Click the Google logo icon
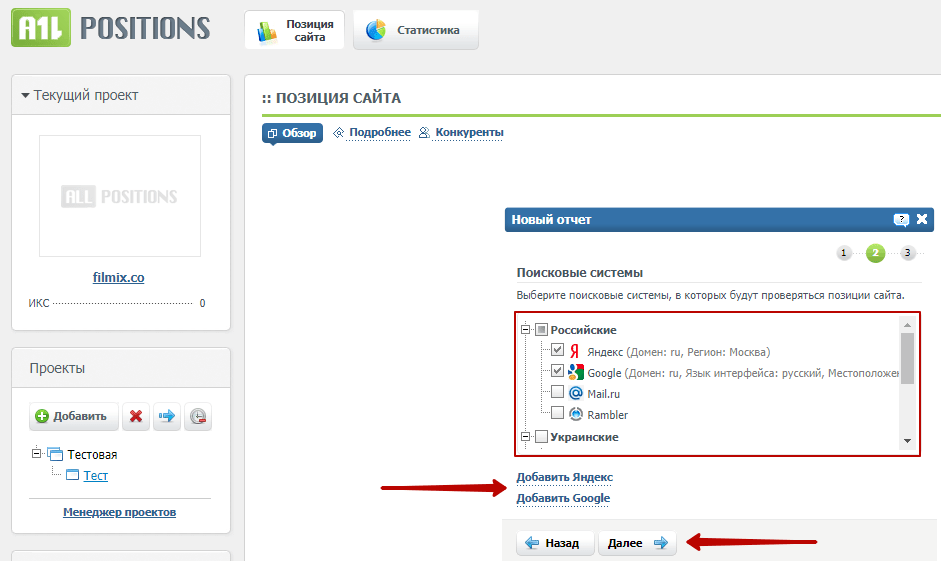Image resolution: width=941 pixels, height=561 pixels. pyautogui.click(x=576, y=372)
